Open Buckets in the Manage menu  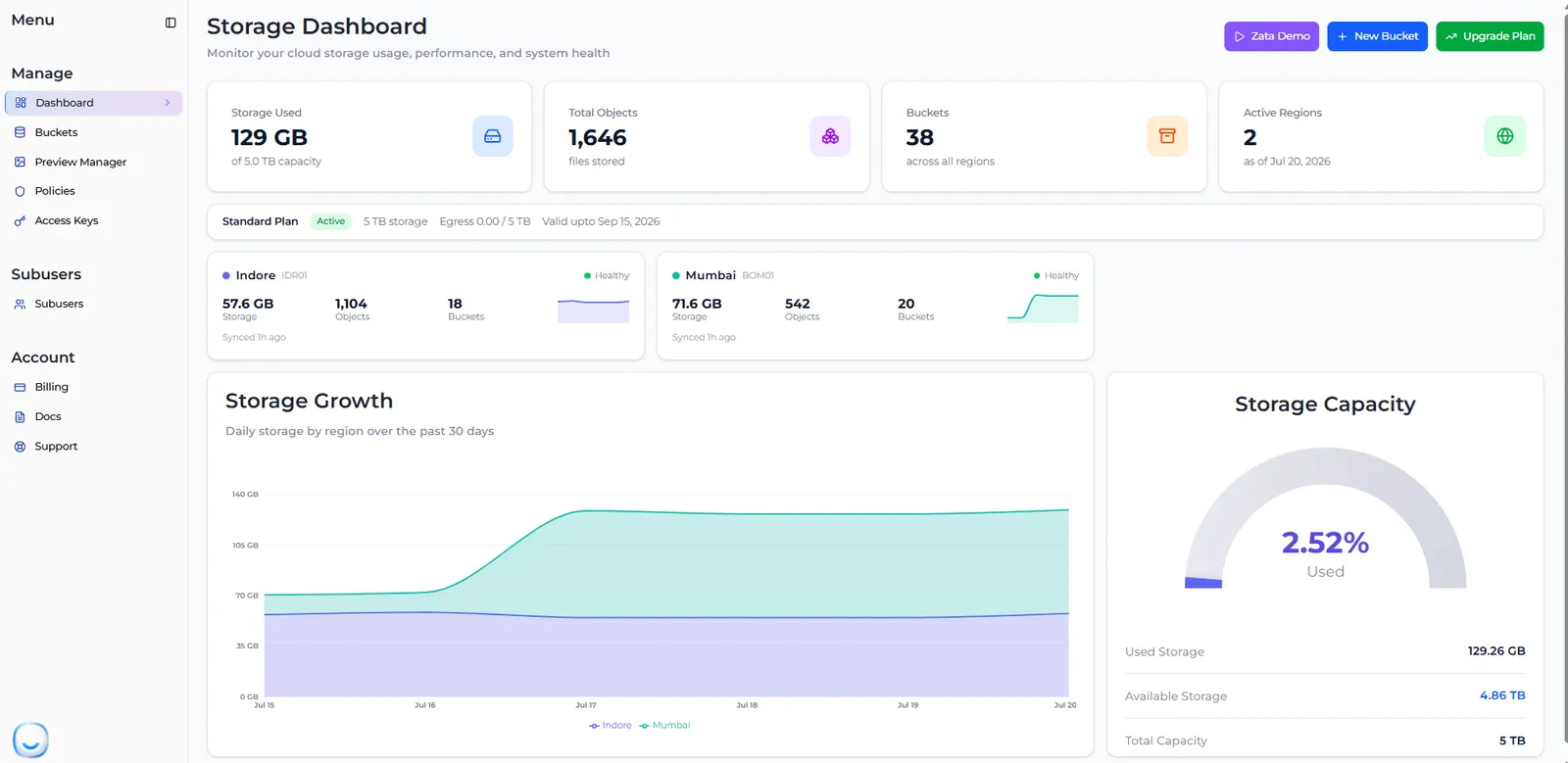(56, 132)
